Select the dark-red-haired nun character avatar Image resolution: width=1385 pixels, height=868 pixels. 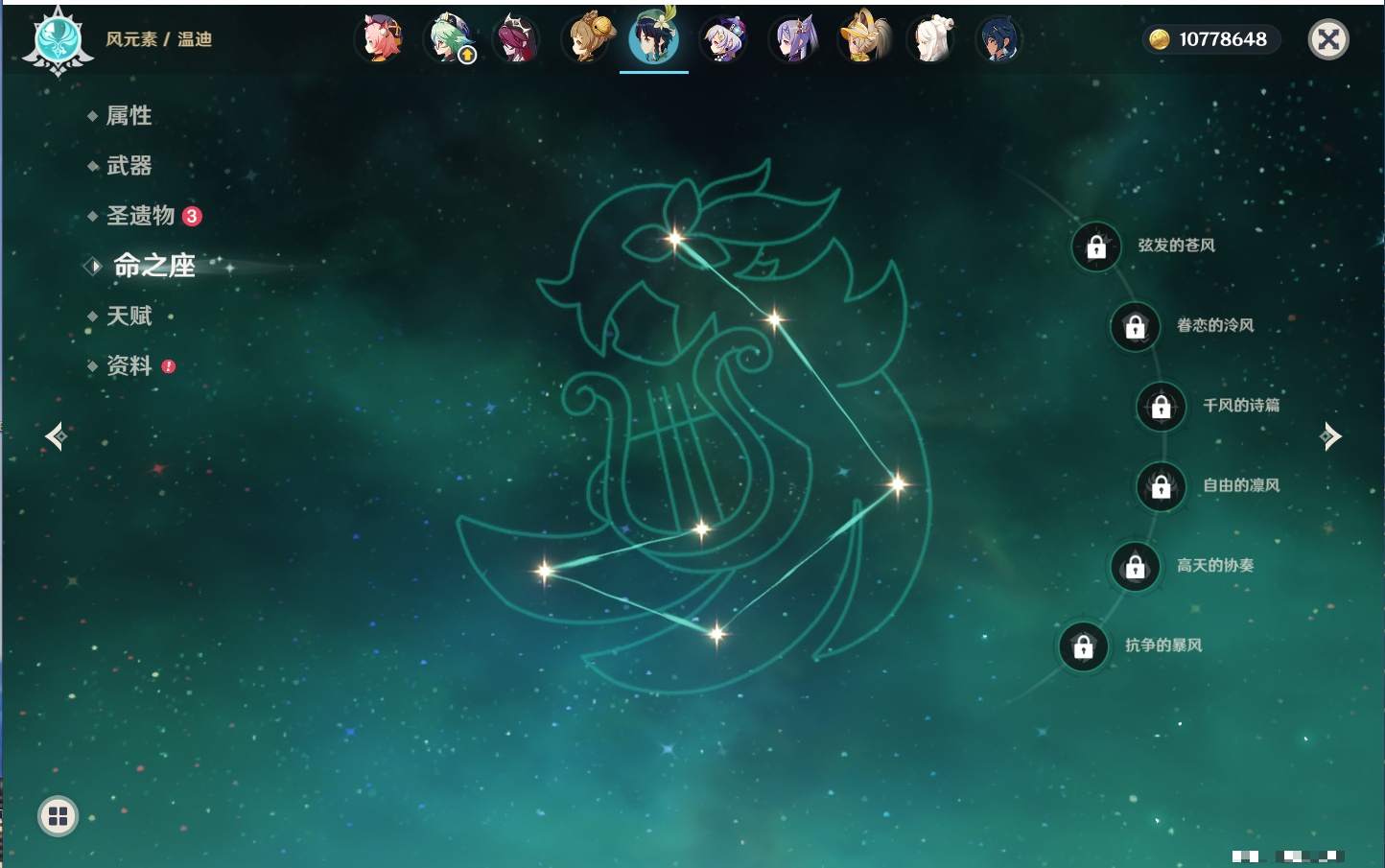pyautogui.click(x=517, y=39)
